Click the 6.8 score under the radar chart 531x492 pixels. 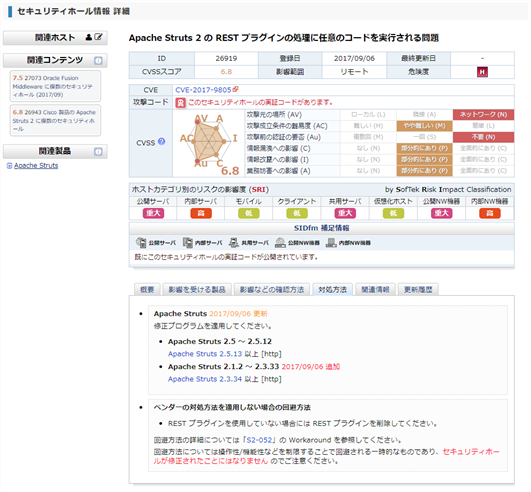tap(230, 171)
